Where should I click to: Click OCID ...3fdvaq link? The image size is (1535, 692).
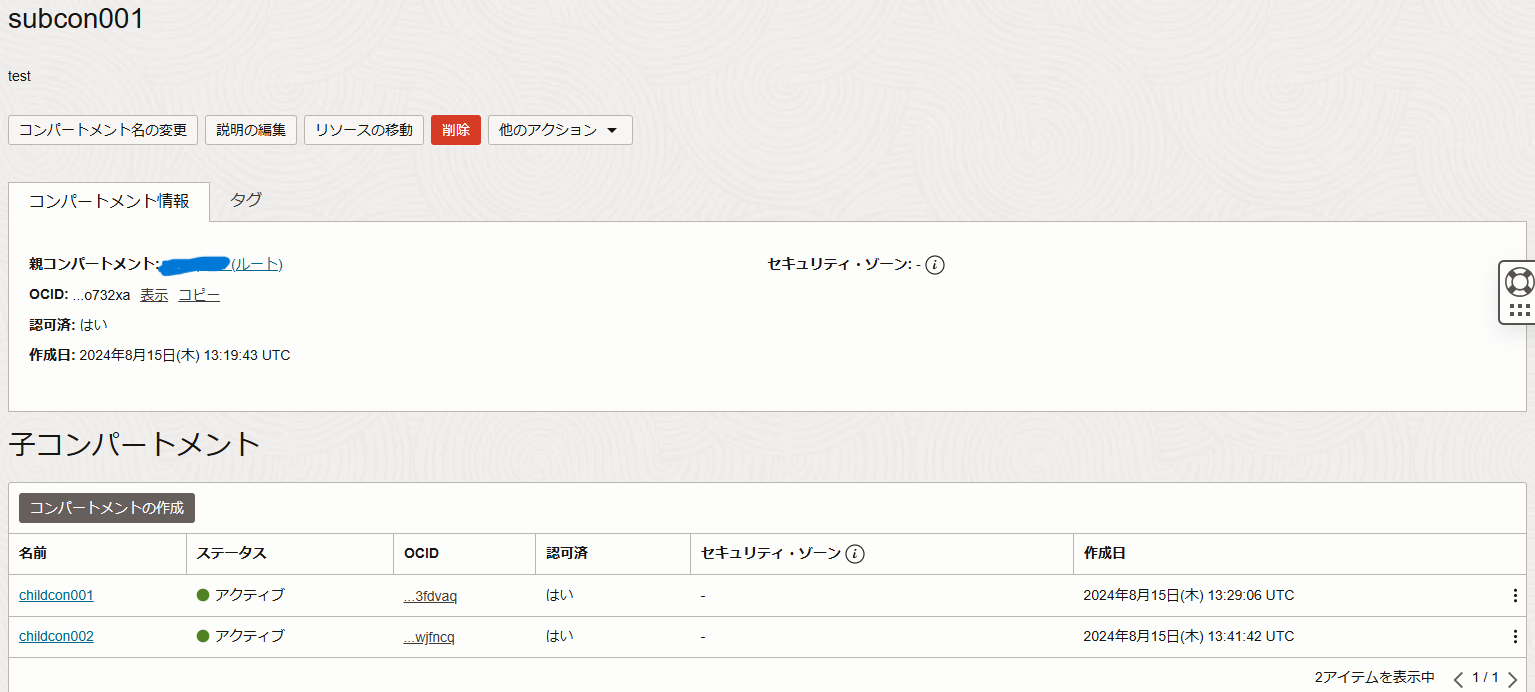(430, 596)
